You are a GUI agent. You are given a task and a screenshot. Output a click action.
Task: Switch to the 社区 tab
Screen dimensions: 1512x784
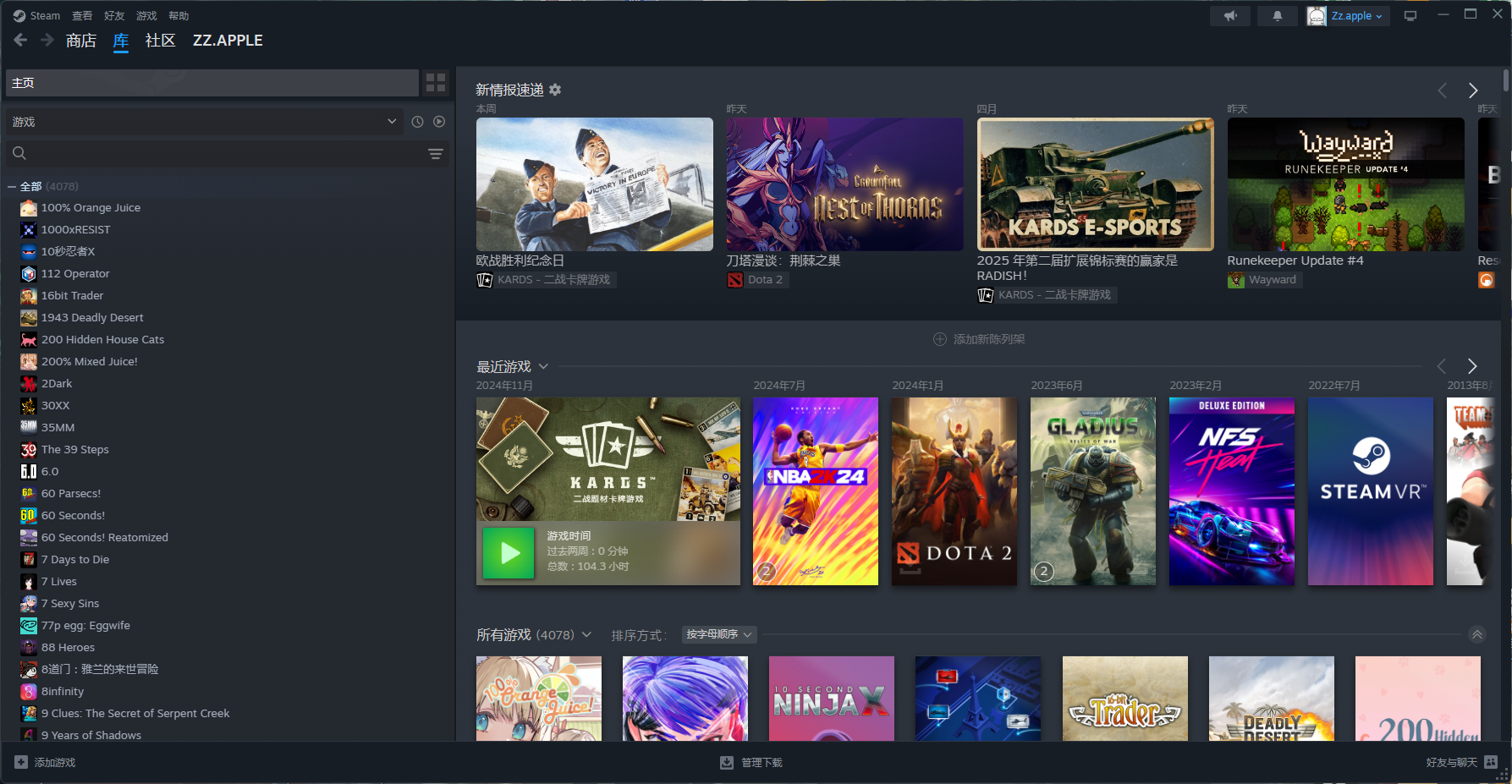click(x=160, y=41)
